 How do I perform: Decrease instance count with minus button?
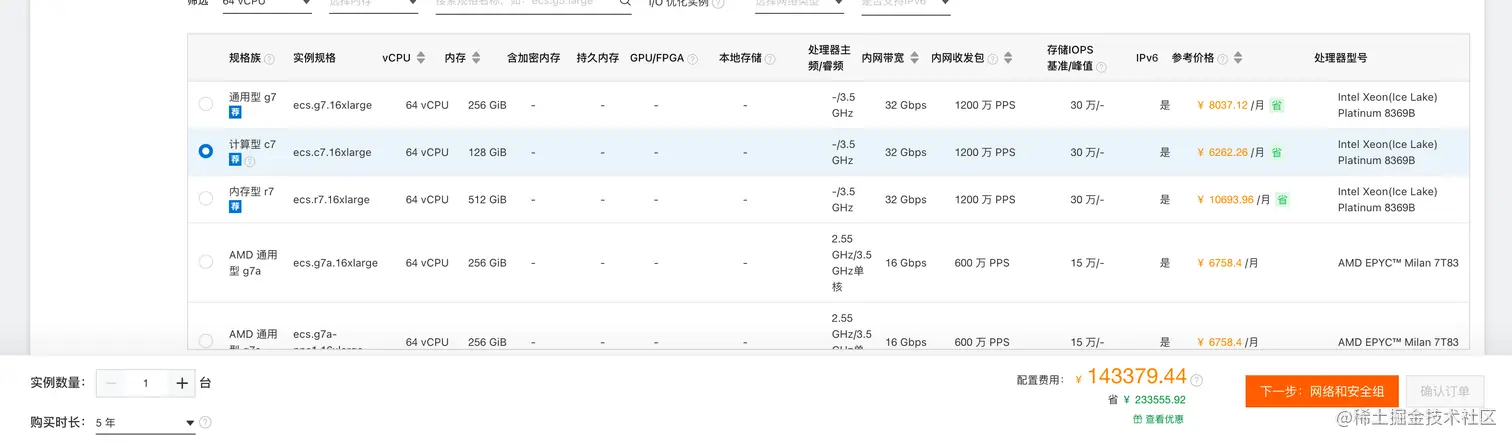coord(111,383)
